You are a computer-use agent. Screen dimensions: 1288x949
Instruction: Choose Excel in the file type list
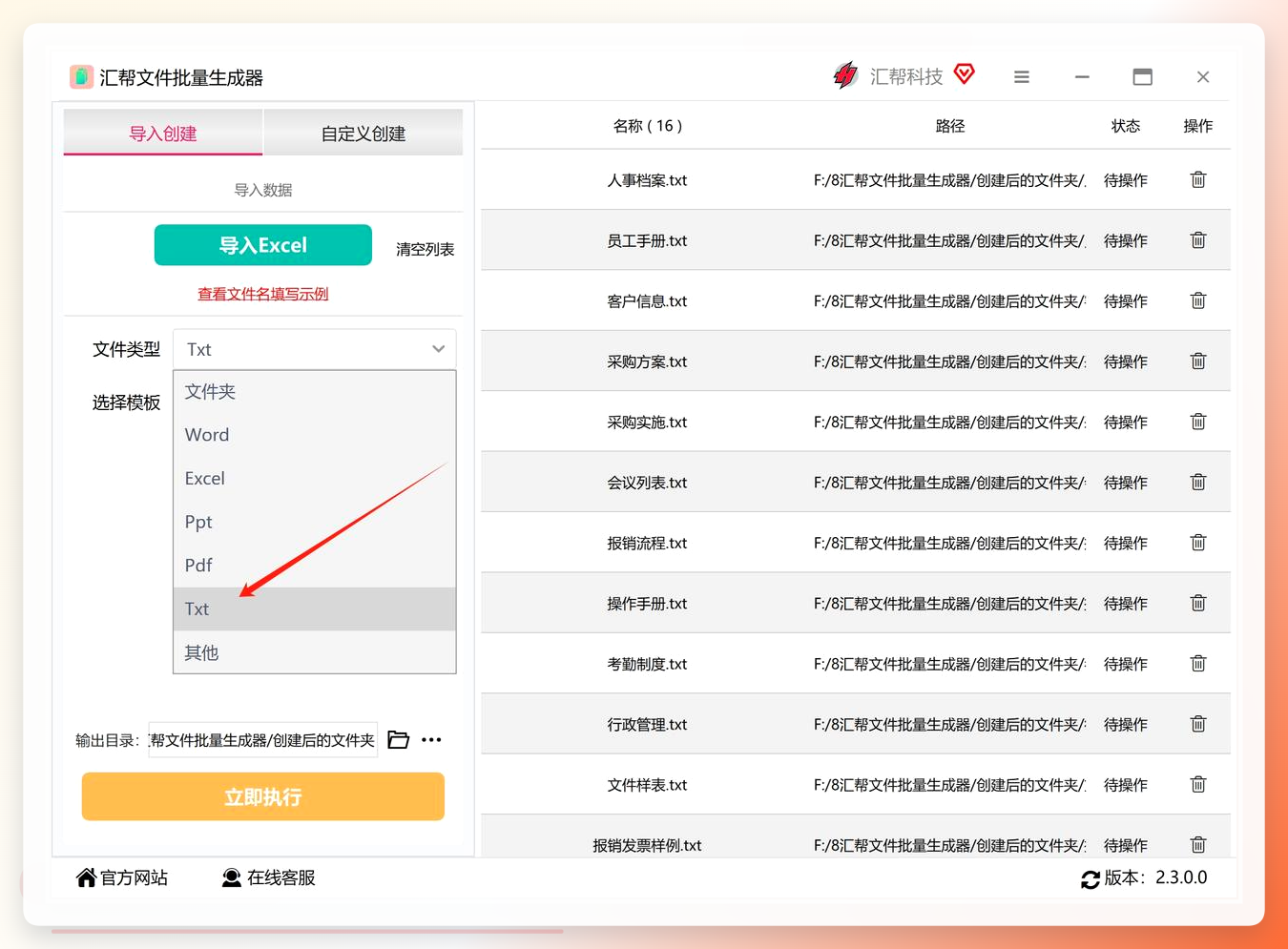coord(315,479)
